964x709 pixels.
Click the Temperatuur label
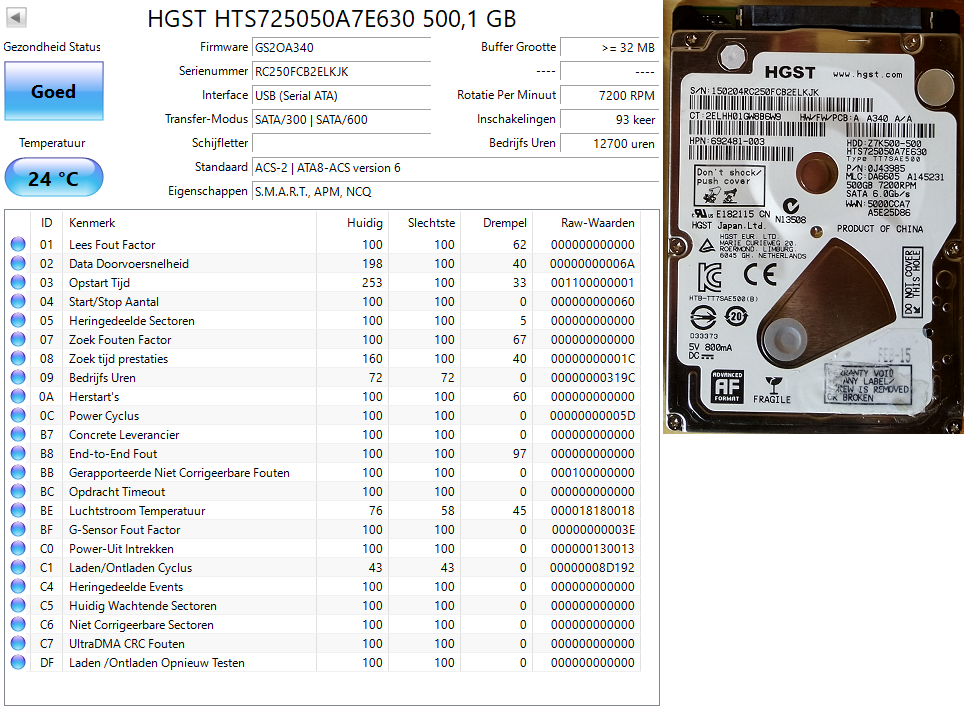[x=52, y=143]
